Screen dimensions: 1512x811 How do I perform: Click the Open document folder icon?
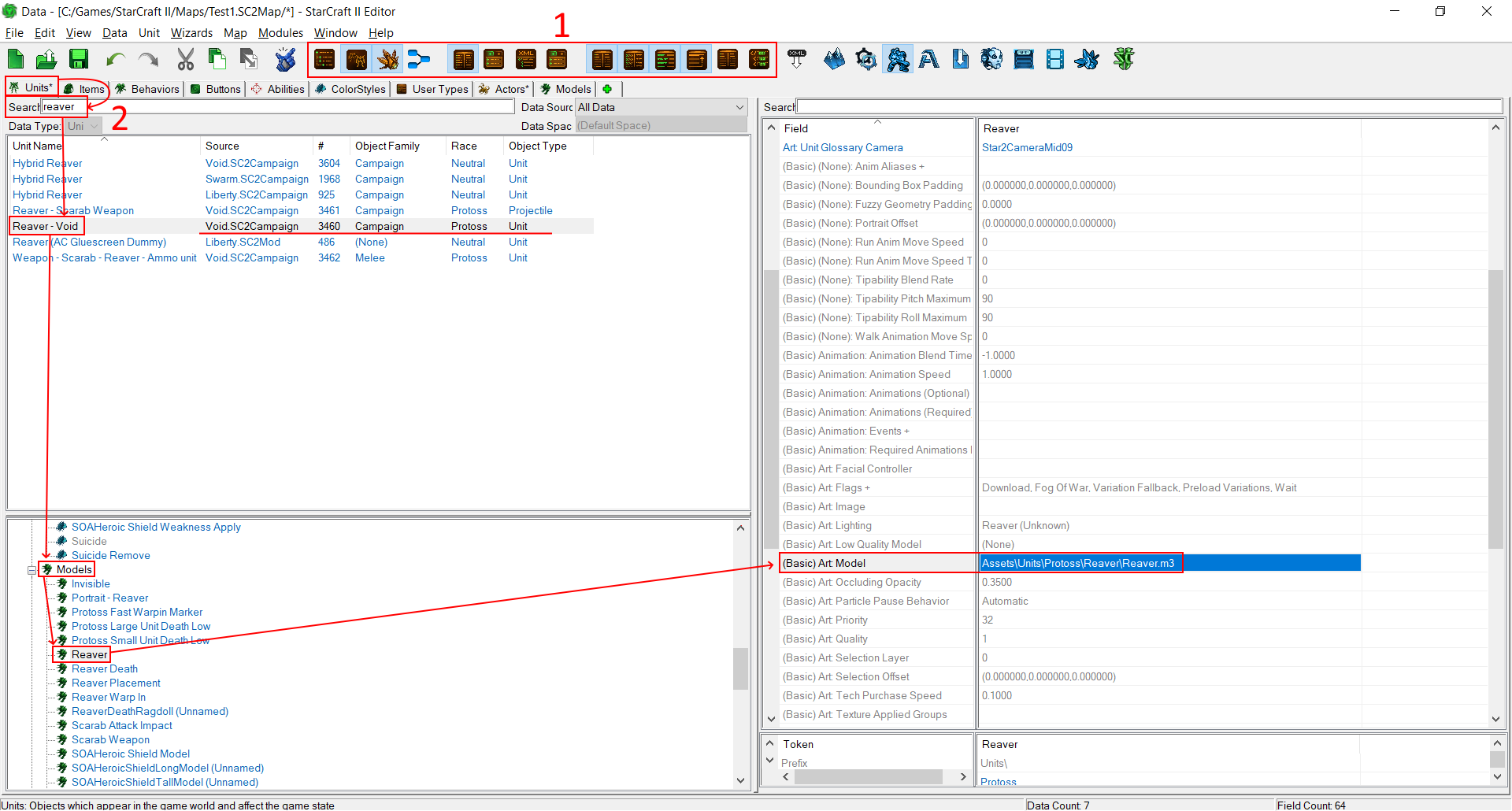click(x=46, y=59)
